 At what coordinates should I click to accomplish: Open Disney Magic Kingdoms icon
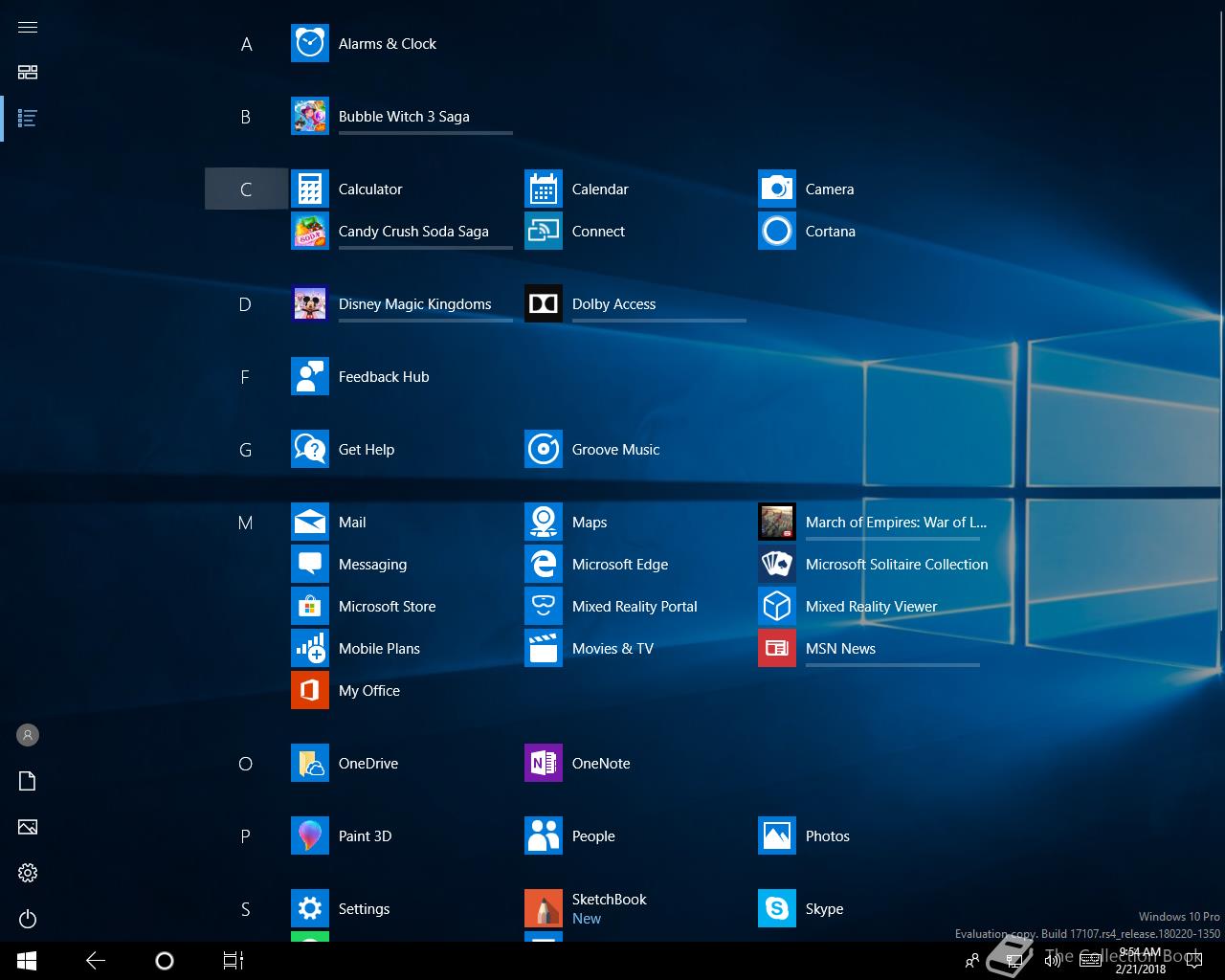(310, 304)
